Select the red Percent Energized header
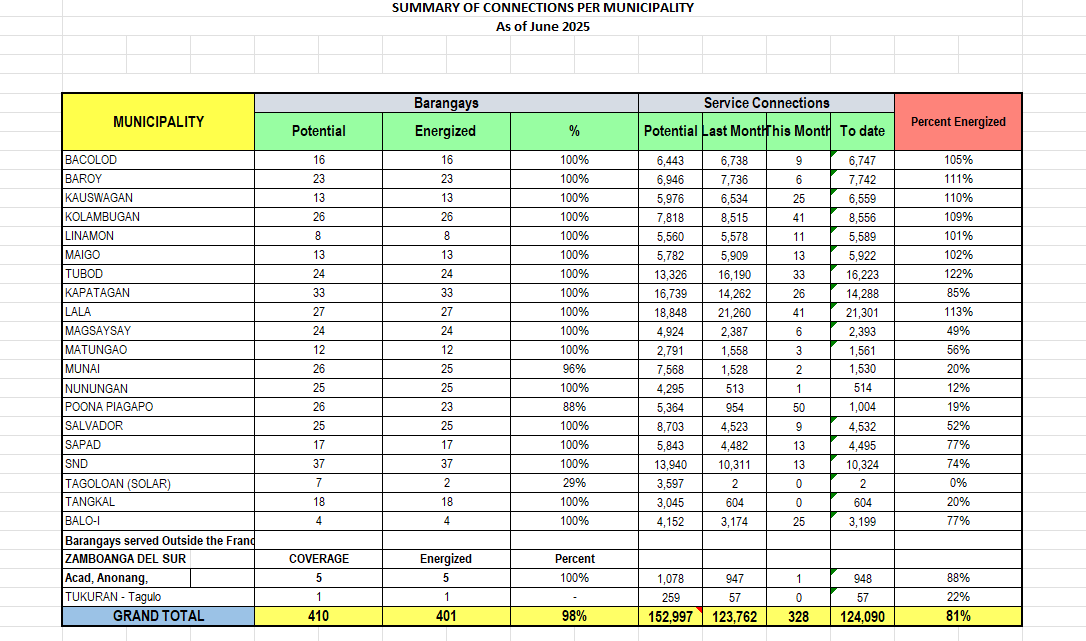Screen dimensions: 1086x641 pyautogui.click(x=957, y=122)
